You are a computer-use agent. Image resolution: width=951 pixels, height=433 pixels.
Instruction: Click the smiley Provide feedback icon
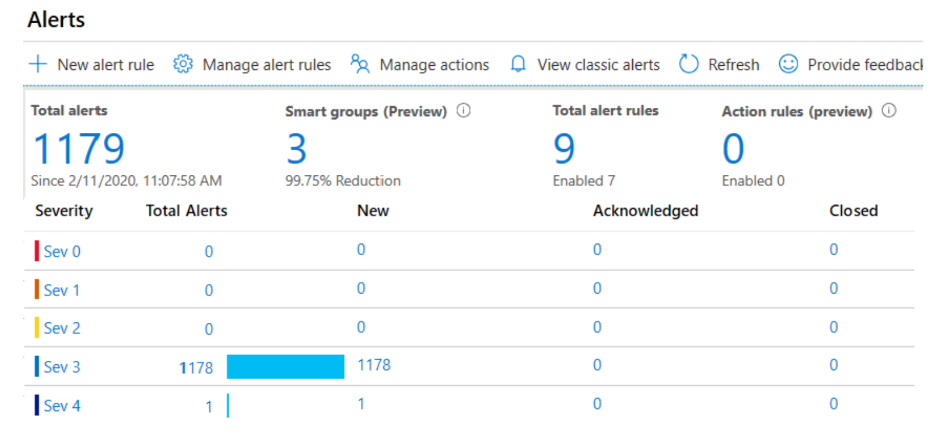click(789, 65)
